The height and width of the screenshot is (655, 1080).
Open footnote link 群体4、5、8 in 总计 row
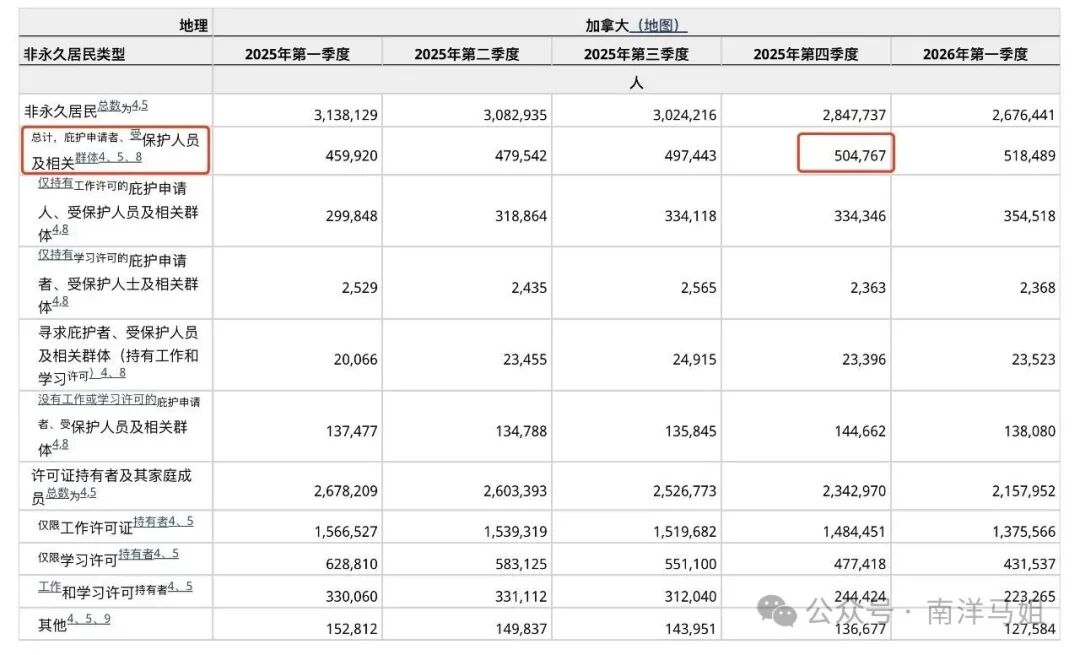pyautogui.click(x=108, y=157)
